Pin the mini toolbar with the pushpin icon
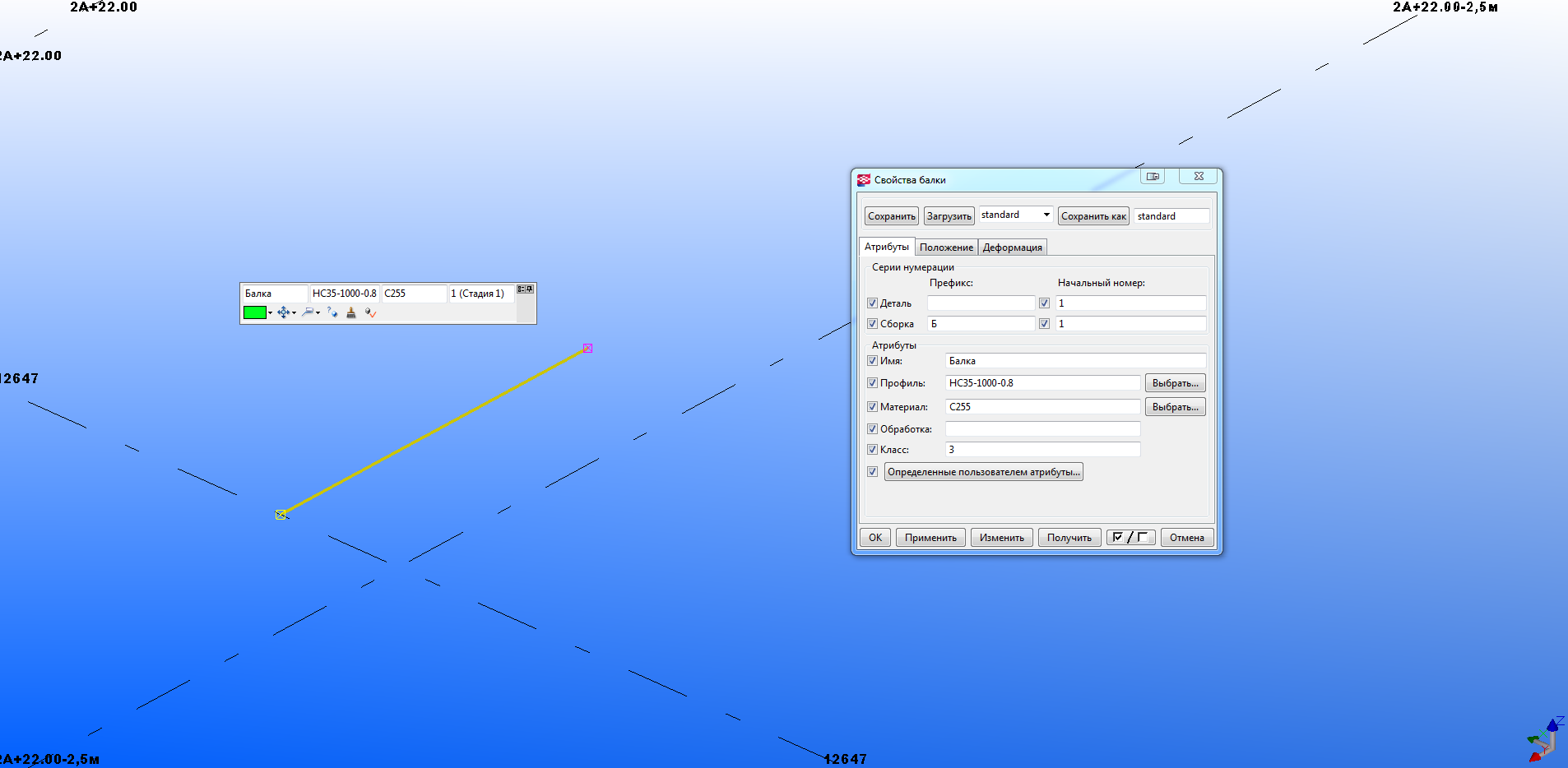This screenshot has width=1568, height=768. coord(530,289)
